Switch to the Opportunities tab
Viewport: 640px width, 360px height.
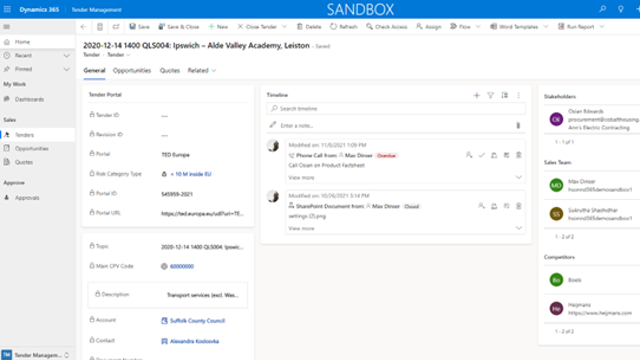click(132, 71)
